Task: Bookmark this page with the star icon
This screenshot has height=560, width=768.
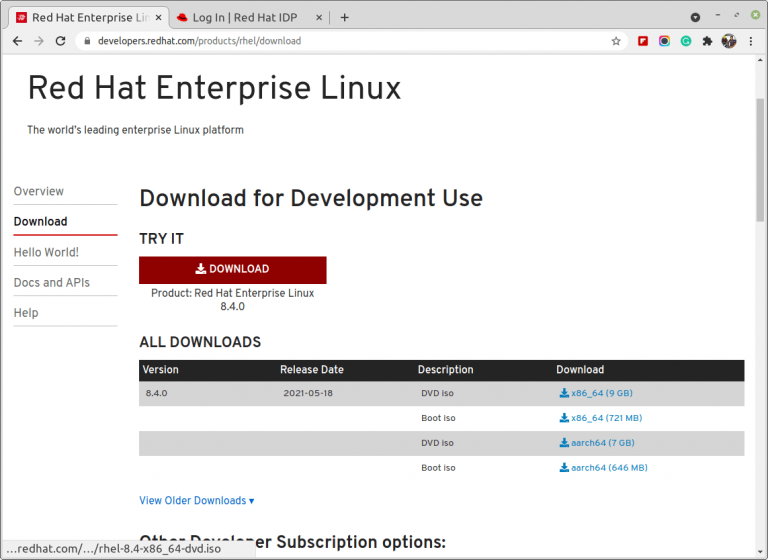Action: click(x=616, y=41)
